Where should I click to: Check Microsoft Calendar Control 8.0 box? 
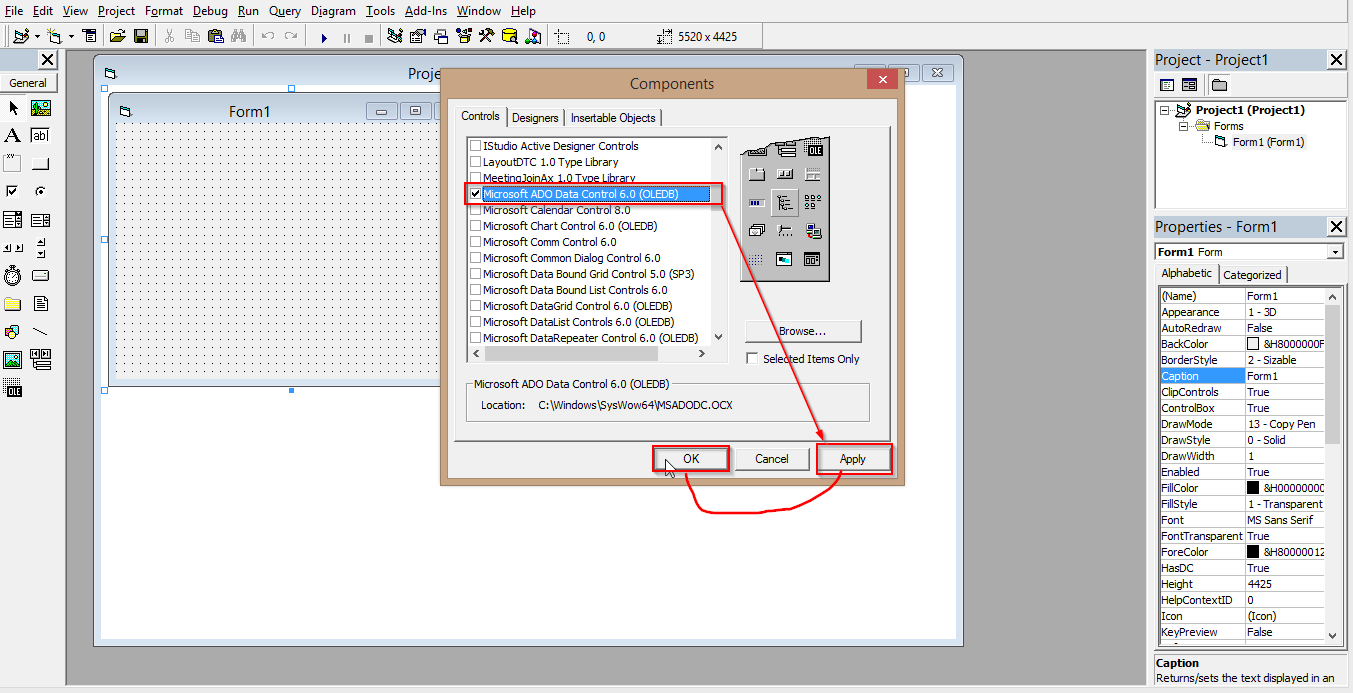pyautogui.click(x=476, y=210)
